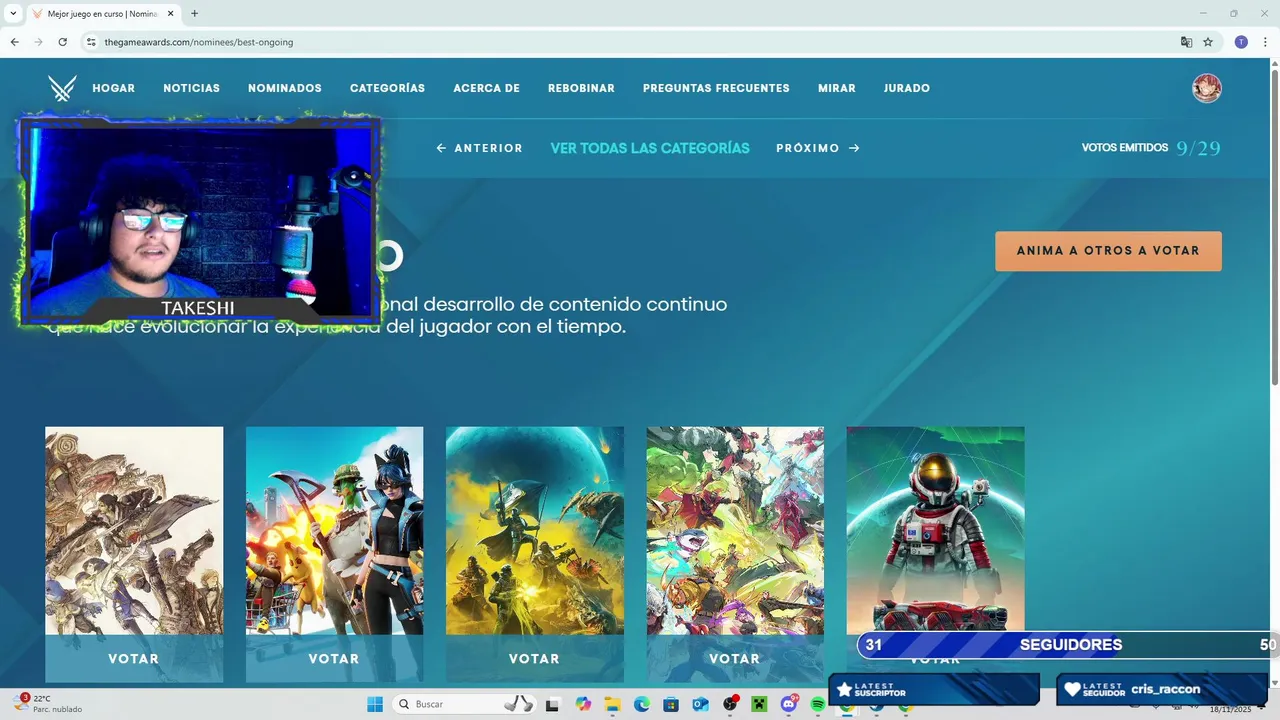The height and width of the screenshot is (720, 1280).
Task: Select the astronaut cover thumbnail
Action: click(935, 529)
